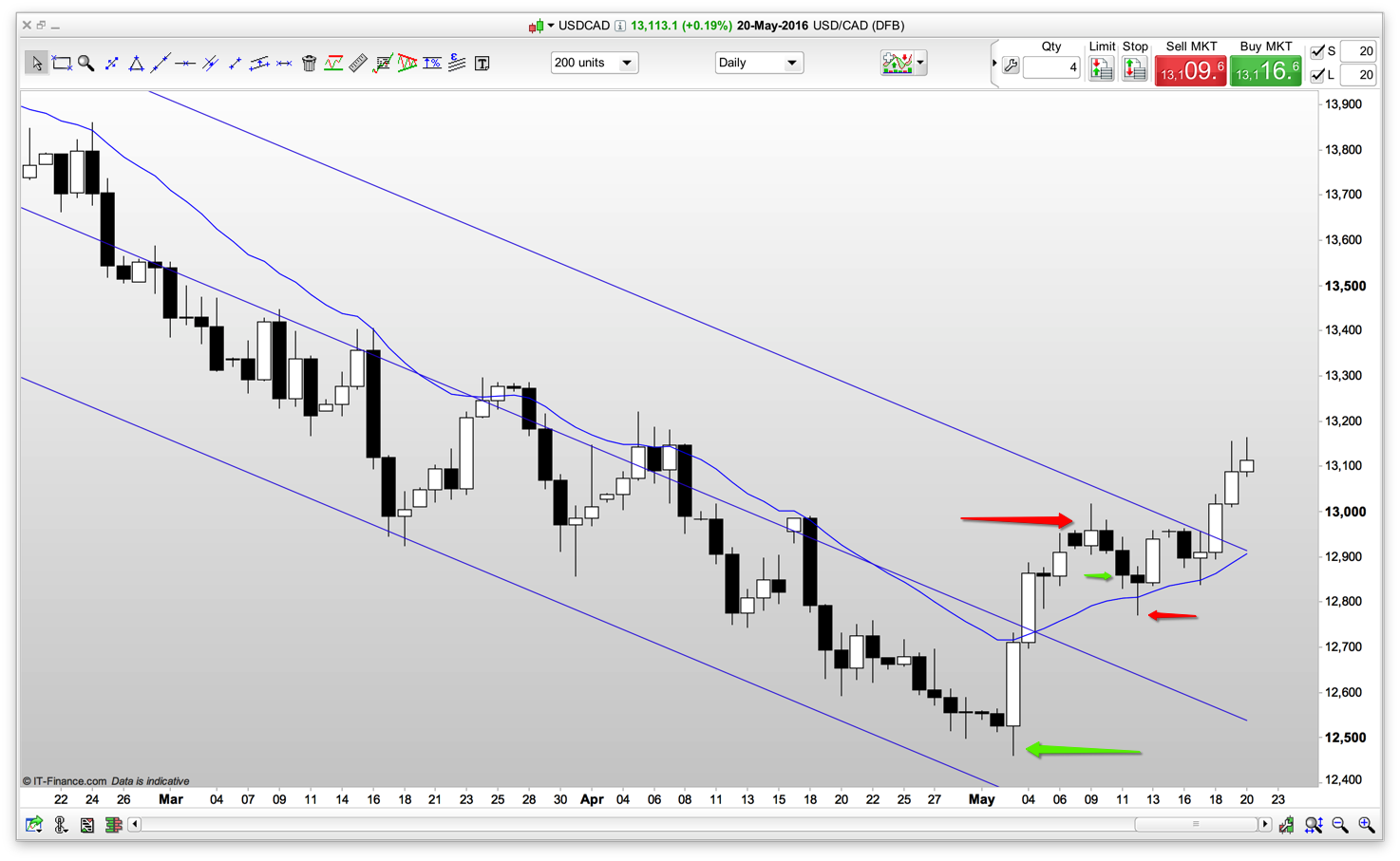Click the Stop order icon
Screen dimensions: 1400x861
point(1134,68)
